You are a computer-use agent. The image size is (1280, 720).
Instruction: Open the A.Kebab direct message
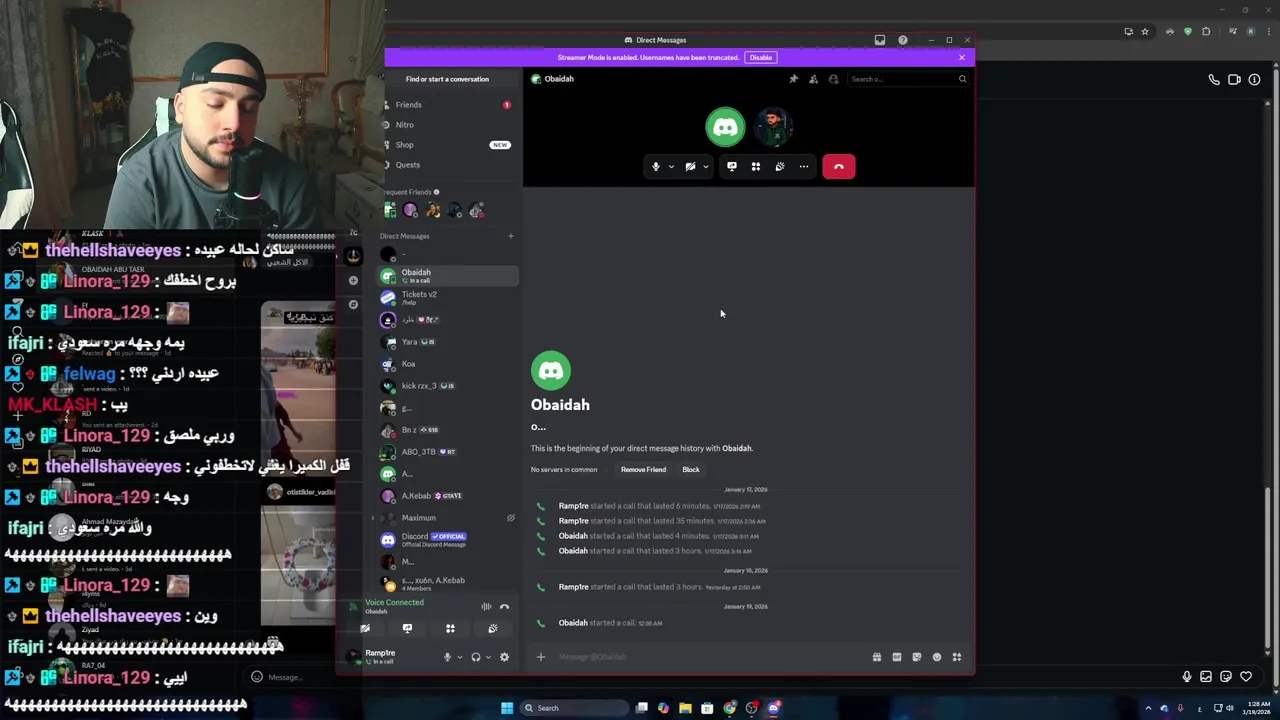coord(448,496)
